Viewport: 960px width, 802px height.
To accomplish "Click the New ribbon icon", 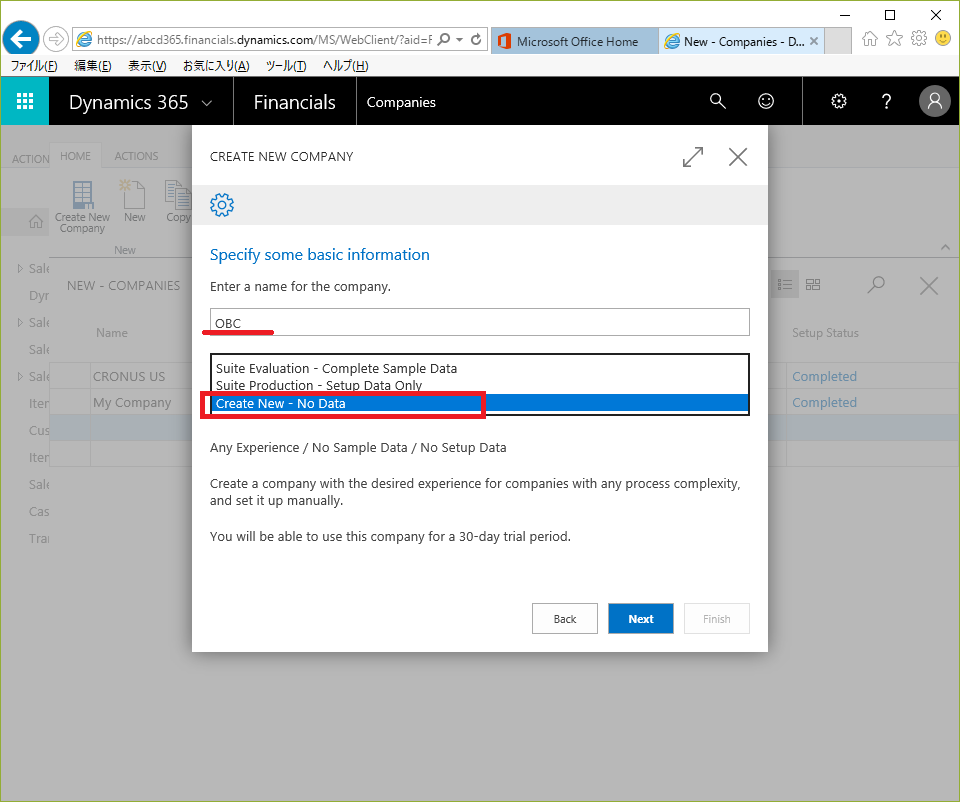I will [134, 201].
